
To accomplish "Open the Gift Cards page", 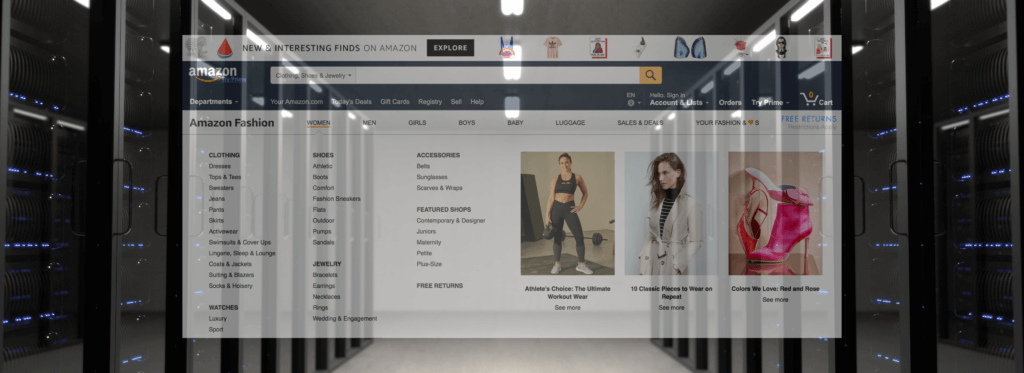I will 394,102.
